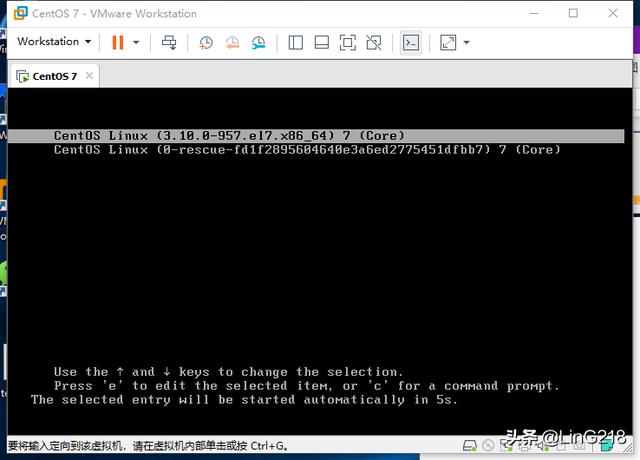Minimize the VMware Workstation window
Image resolution: width=640 pixels, height=460 pixels.
[534, 13]
